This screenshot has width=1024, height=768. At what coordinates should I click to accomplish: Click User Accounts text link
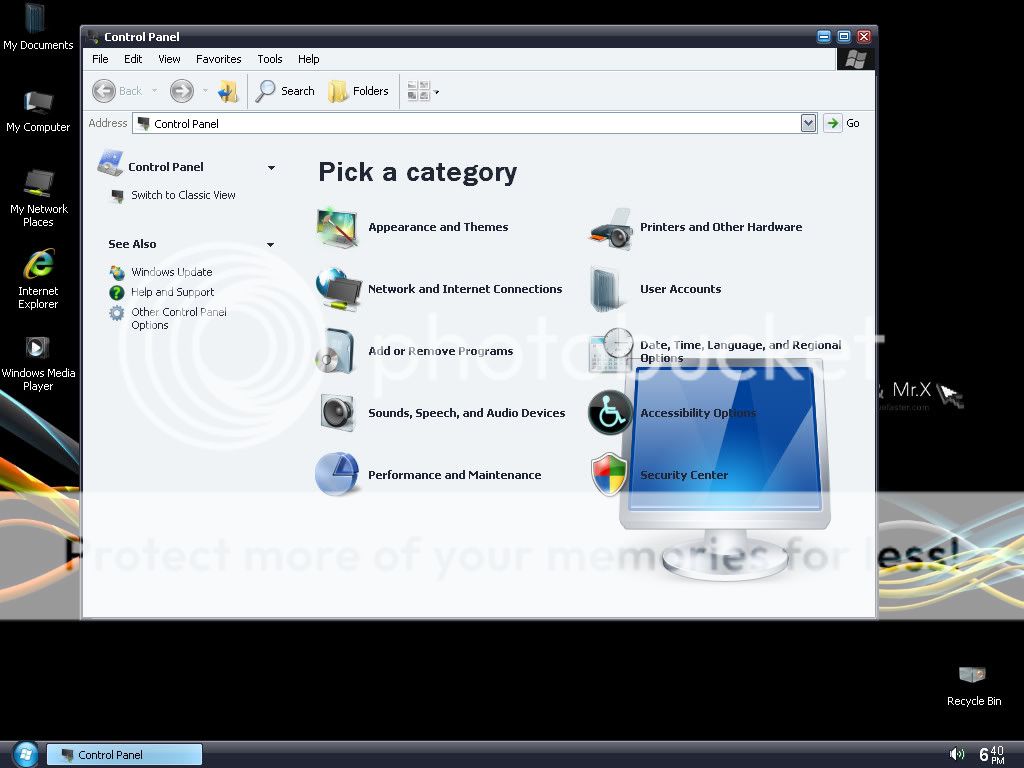pyautogui.click(x=680, y=289)
